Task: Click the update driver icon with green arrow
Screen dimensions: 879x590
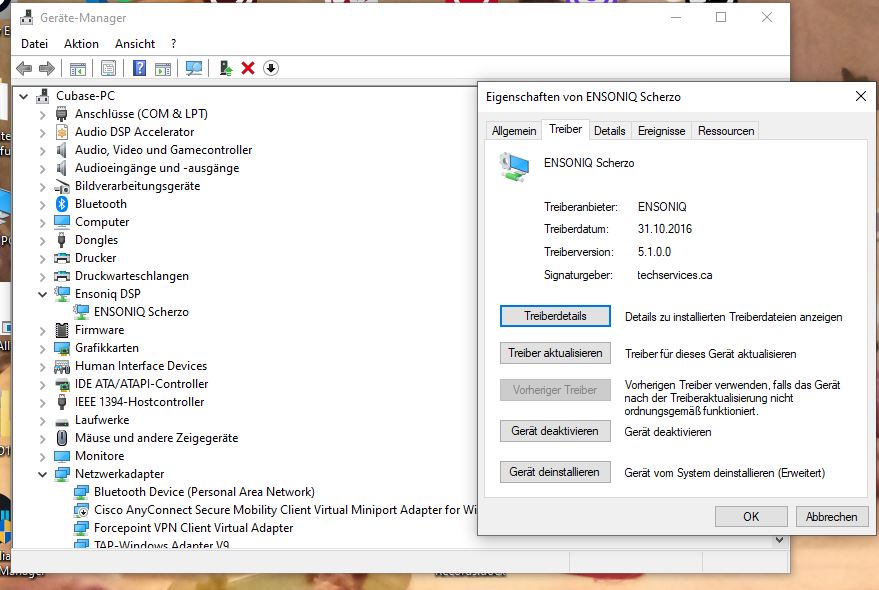Action: [226, 68]
